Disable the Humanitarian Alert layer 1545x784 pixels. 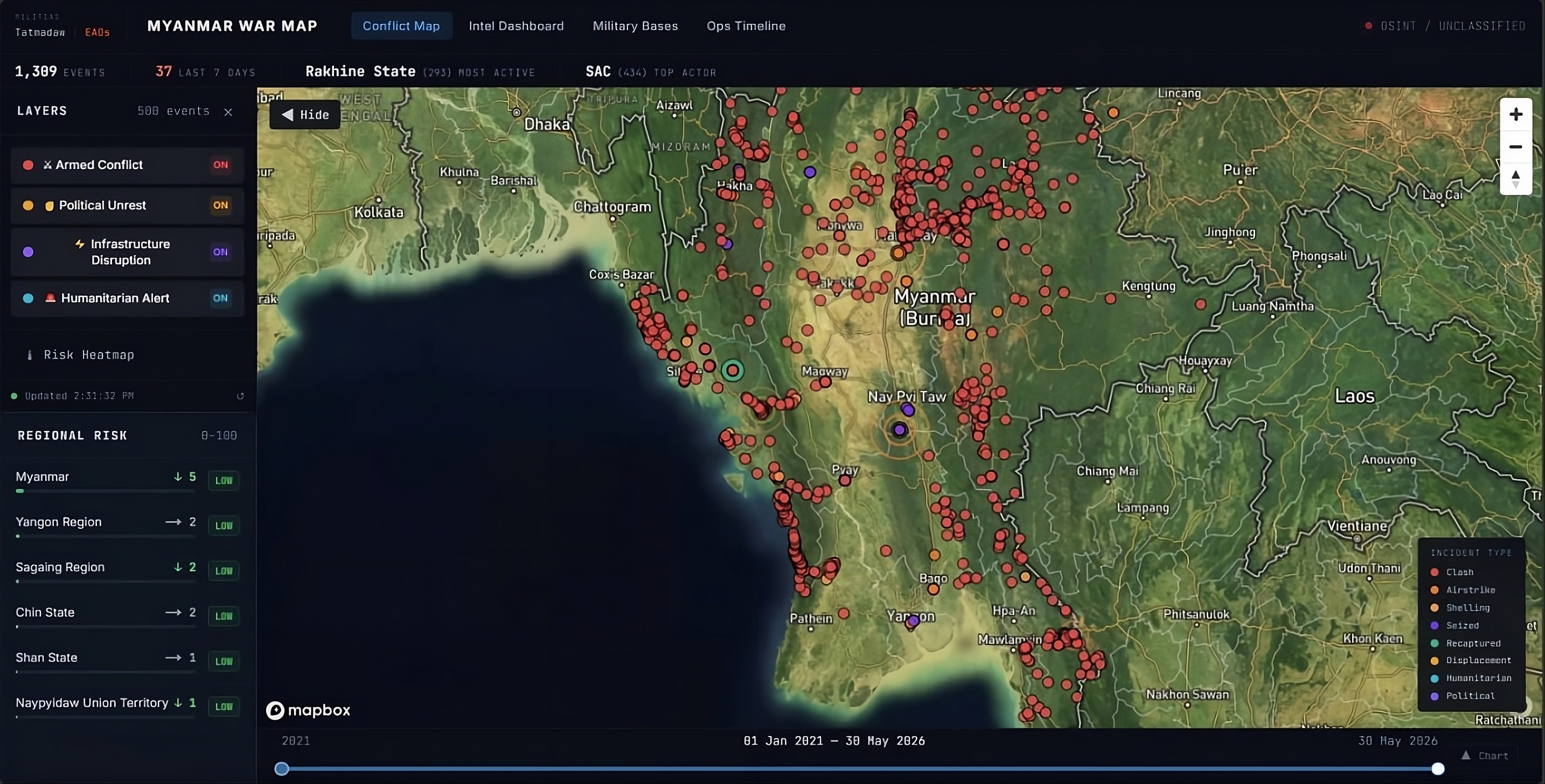(220, 298)
